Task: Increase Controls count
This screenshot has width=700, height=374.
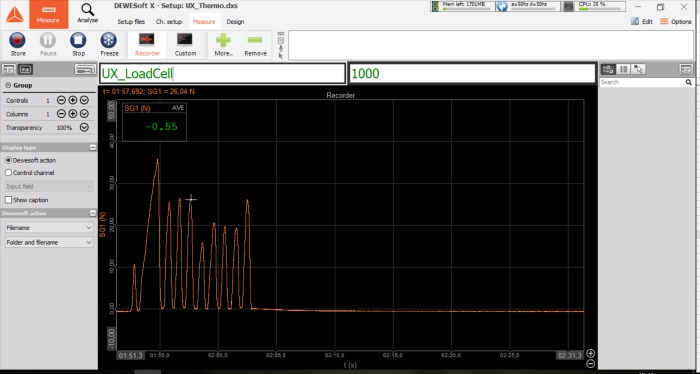Action: 73,100
